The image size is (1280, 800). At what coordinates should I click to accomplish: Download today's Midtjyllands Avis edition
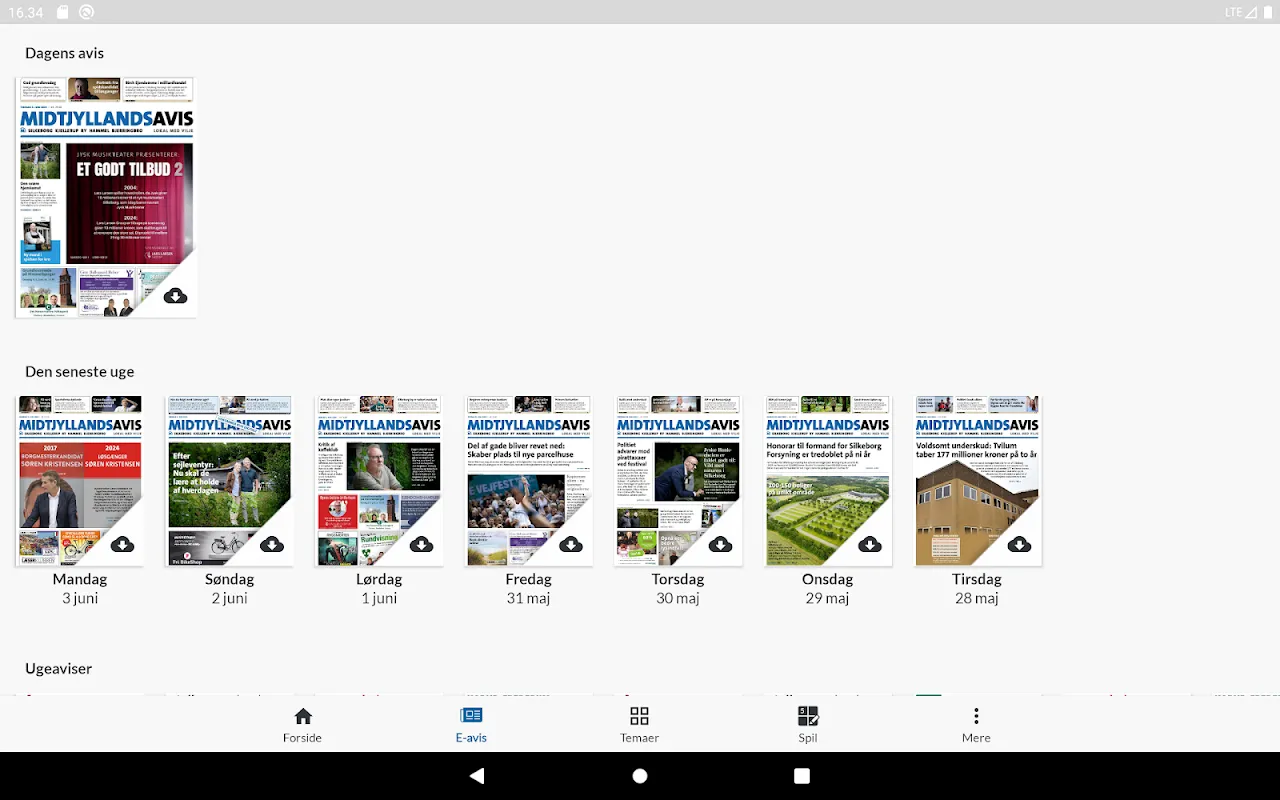175,296
